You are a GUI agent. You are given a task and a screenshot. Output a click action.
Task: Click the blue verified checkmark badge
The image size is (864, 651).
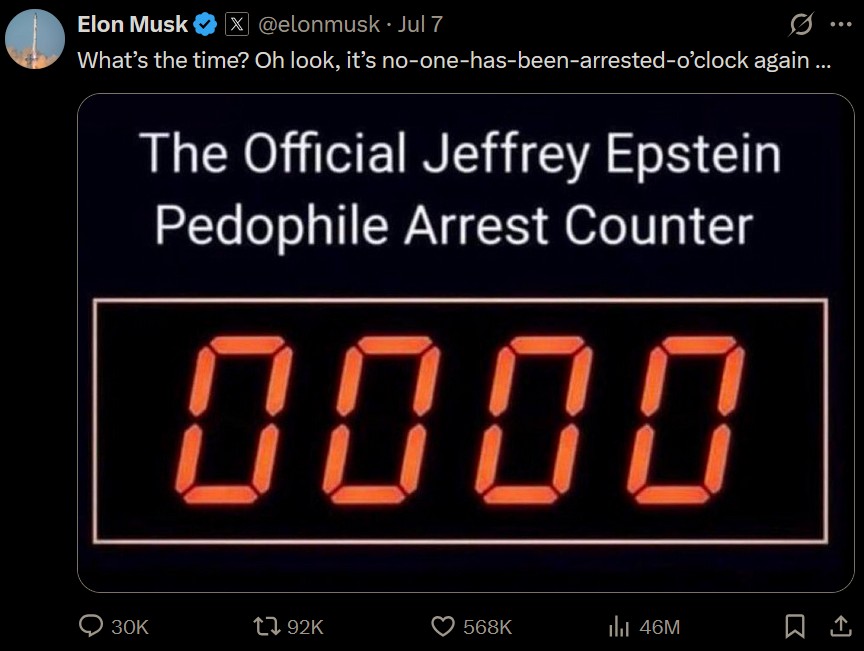click(x=206, y=24)
